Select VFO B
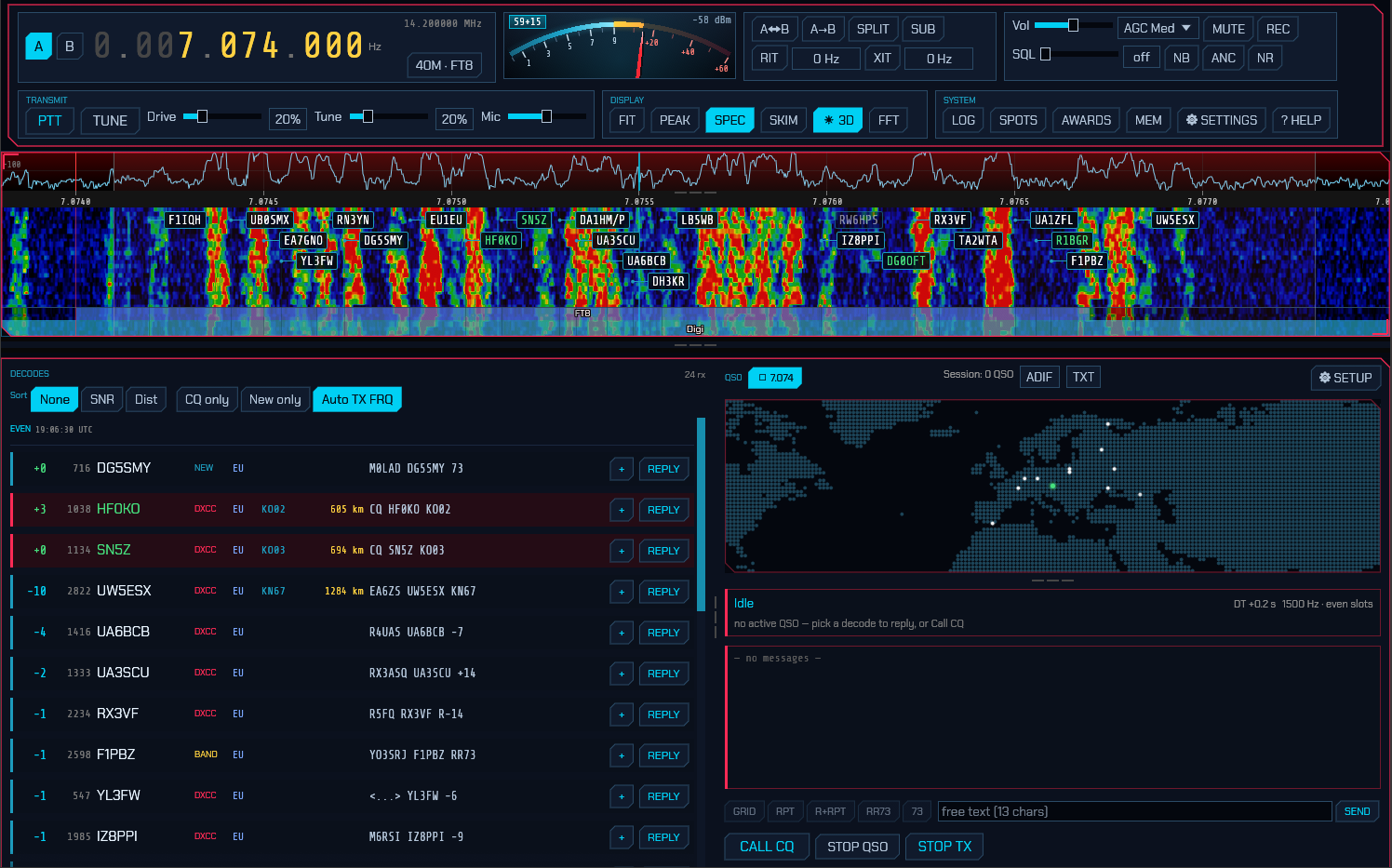Screen dimensions: 1392x868 (69, 46)
